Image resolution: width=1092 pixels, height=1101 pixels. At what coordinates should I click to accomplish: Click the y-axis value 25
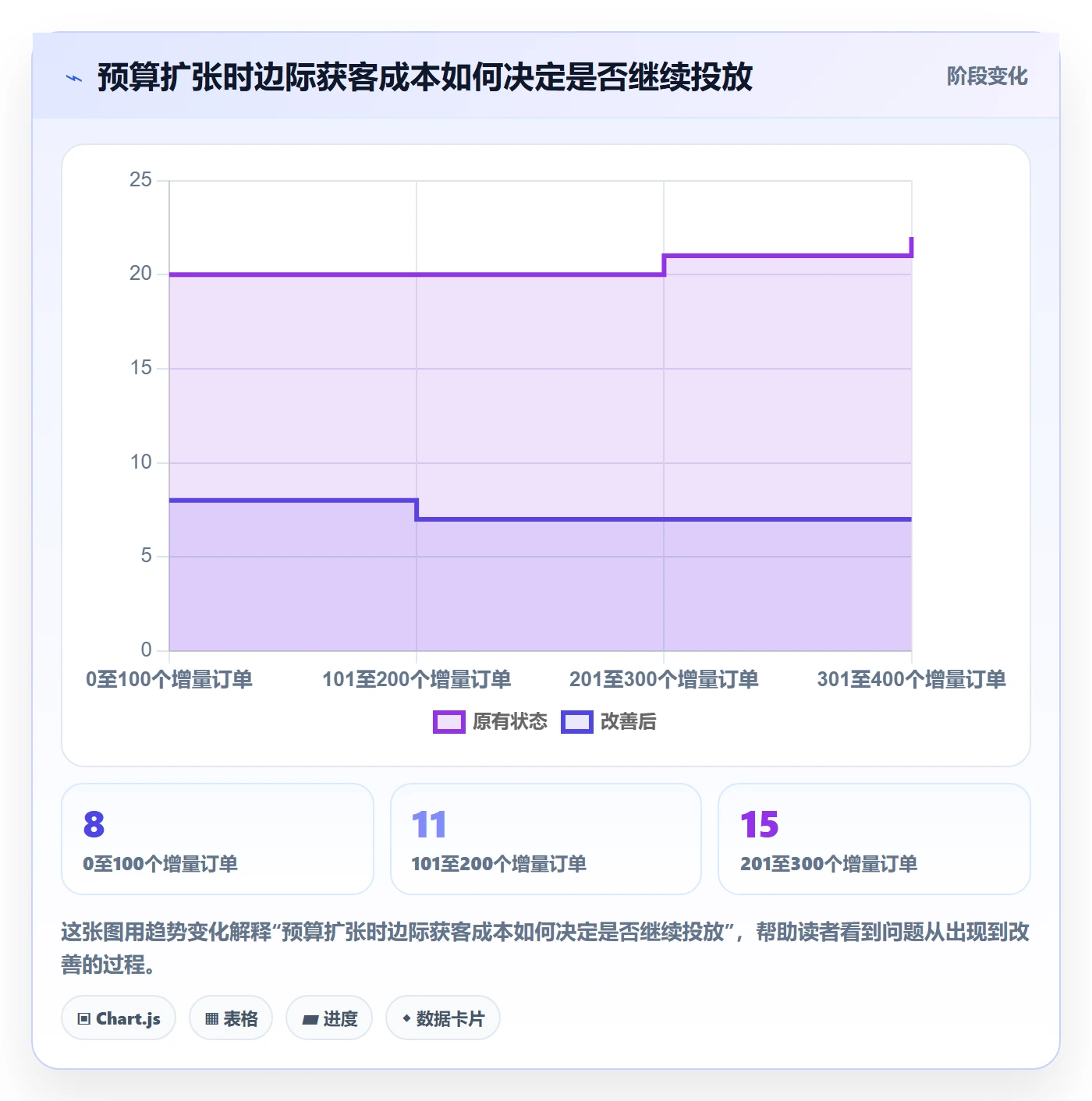pyautogui.click(x=140, y=180)
